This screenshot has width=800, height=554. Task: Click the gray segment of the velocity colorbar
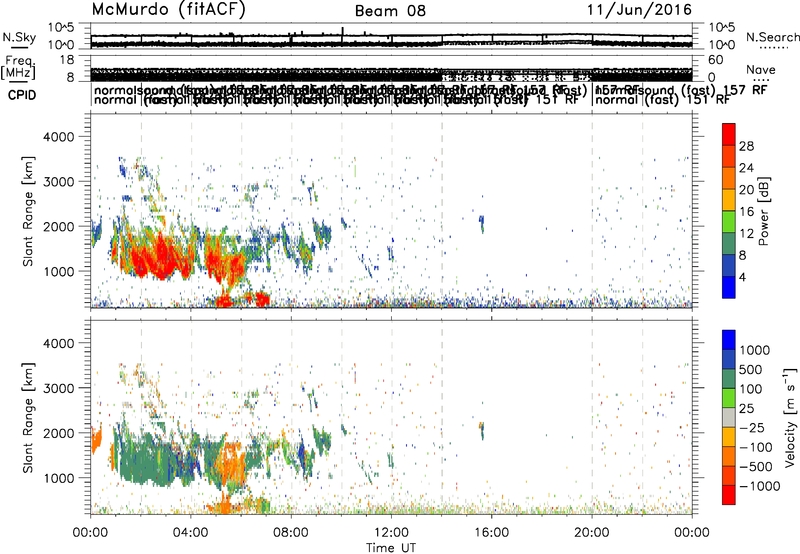coord(729,417)
